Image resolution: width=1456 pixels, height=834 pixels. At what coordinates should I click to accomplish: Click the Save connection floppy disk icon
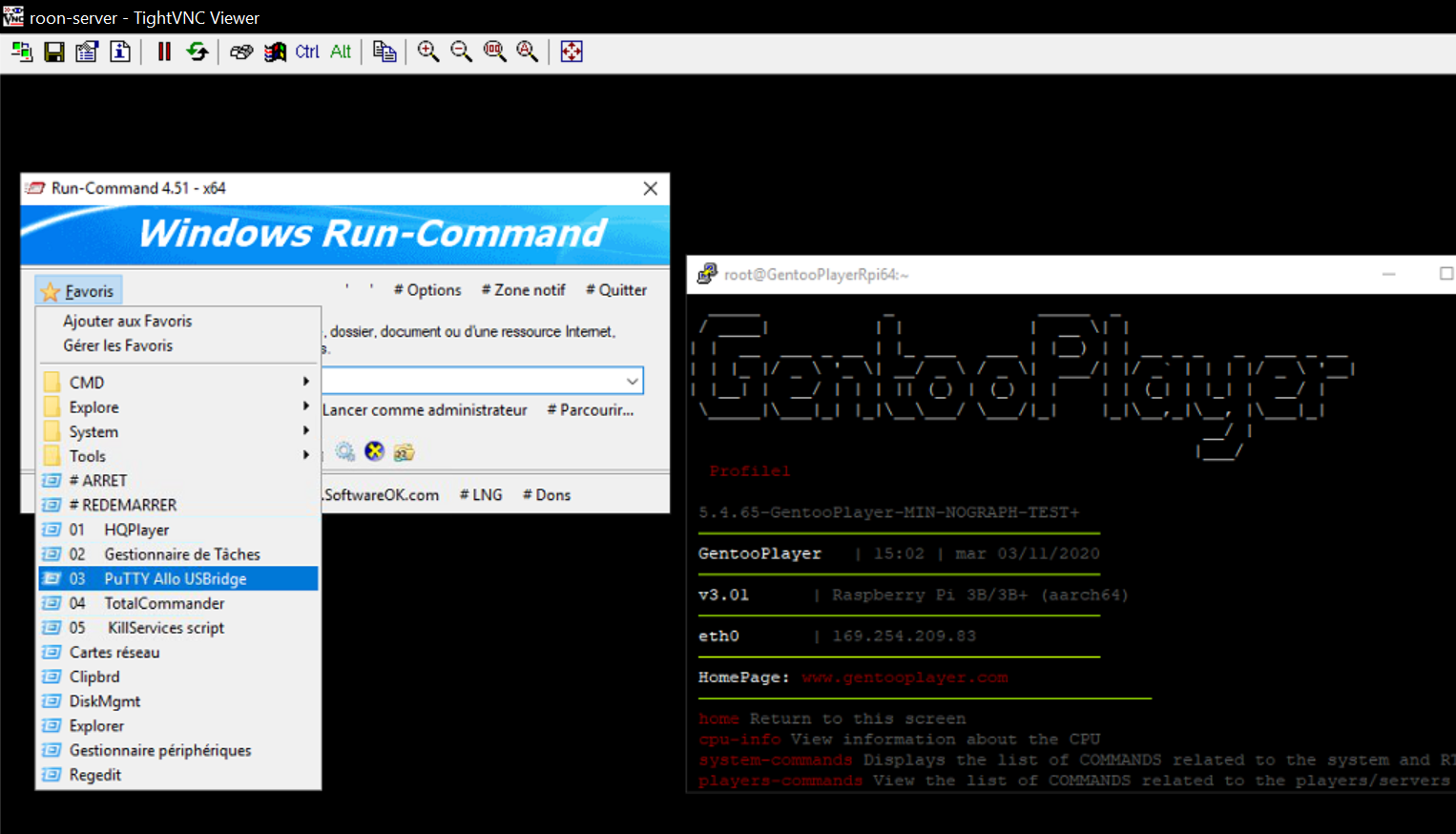(54, 52)
